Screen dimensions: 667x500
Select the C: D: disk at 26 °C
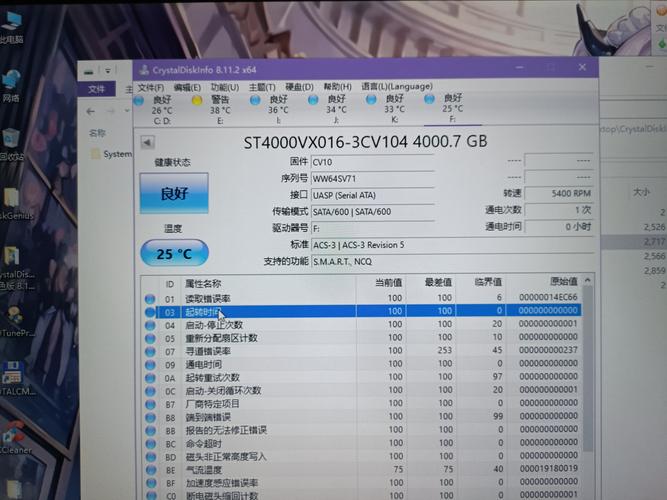pos(155,110)
